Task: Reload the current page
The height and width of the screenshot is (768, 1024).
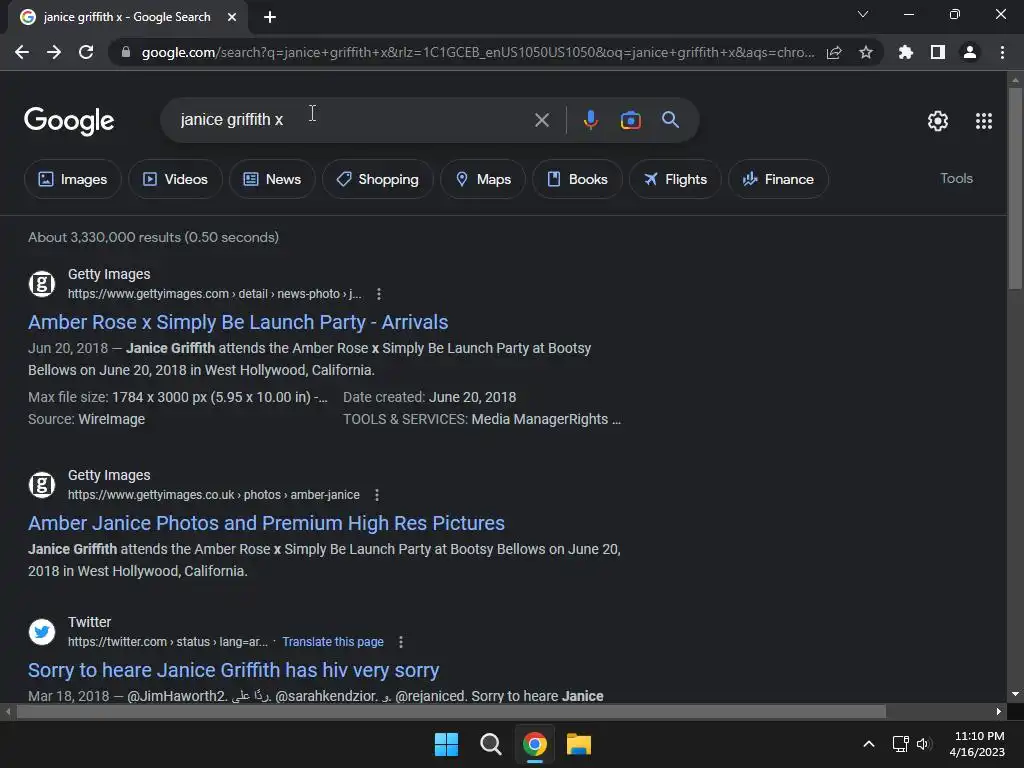Action: (x=86, y=52)
